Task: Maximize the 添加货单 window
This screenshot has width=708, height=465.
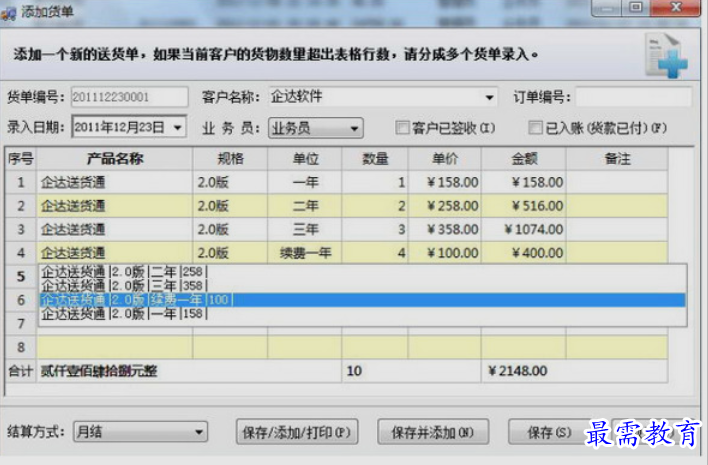Action: point(635,7)
